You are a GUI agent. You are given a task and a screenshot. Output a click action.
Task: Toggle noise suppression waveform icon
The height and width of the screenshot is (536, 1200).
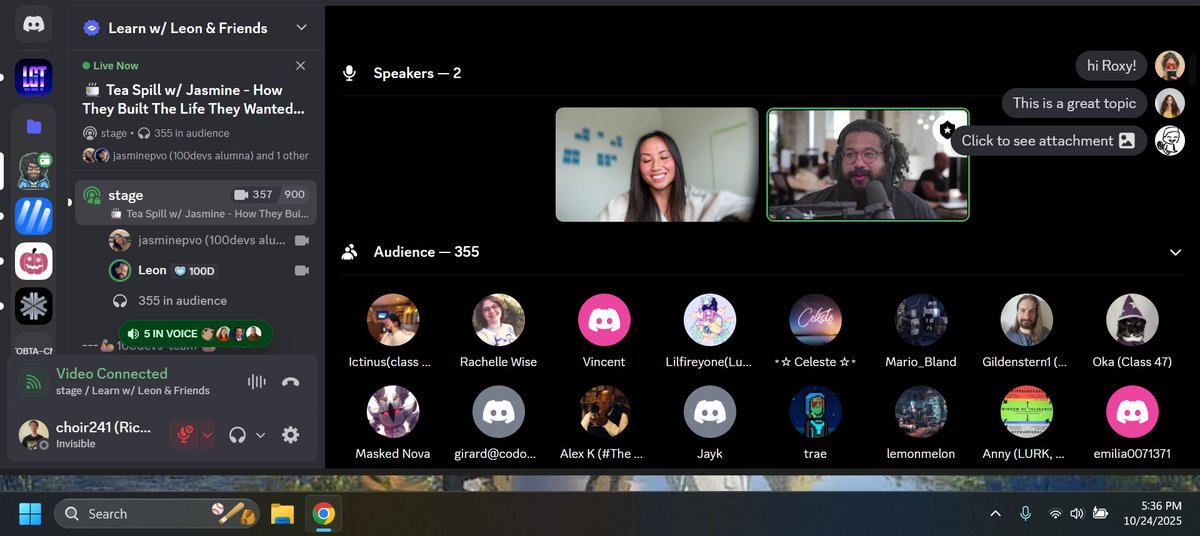[x=257, y=381]
